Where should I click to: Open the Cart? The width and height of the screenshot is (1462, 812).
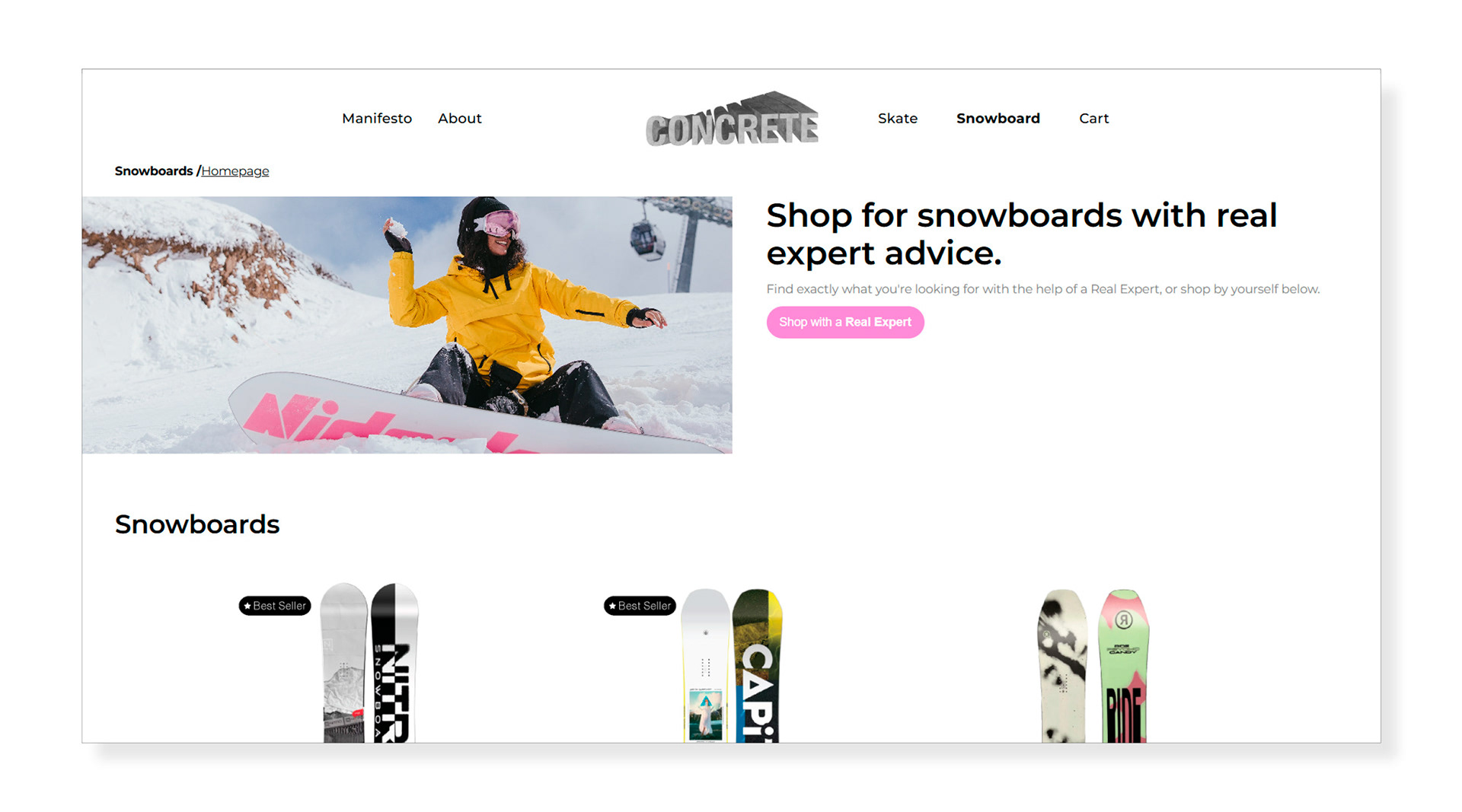(x=1093, y=118)
